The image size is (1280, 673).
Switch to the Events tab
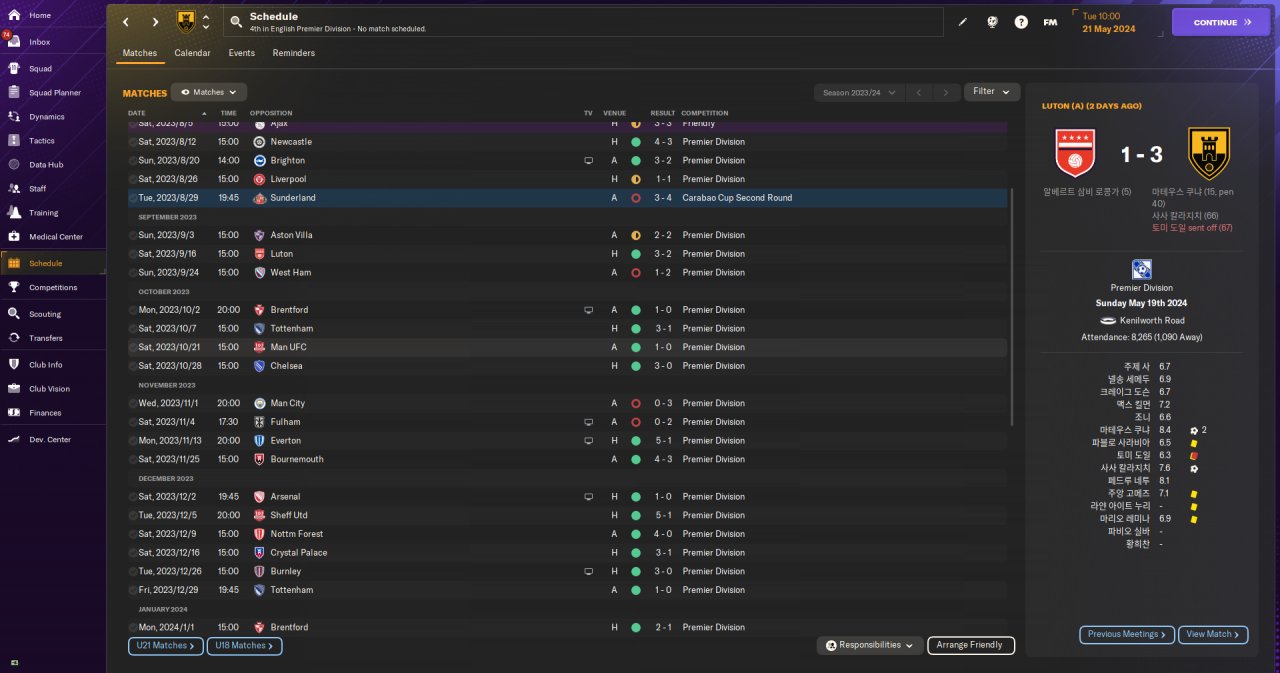click(x=241, y=53)
